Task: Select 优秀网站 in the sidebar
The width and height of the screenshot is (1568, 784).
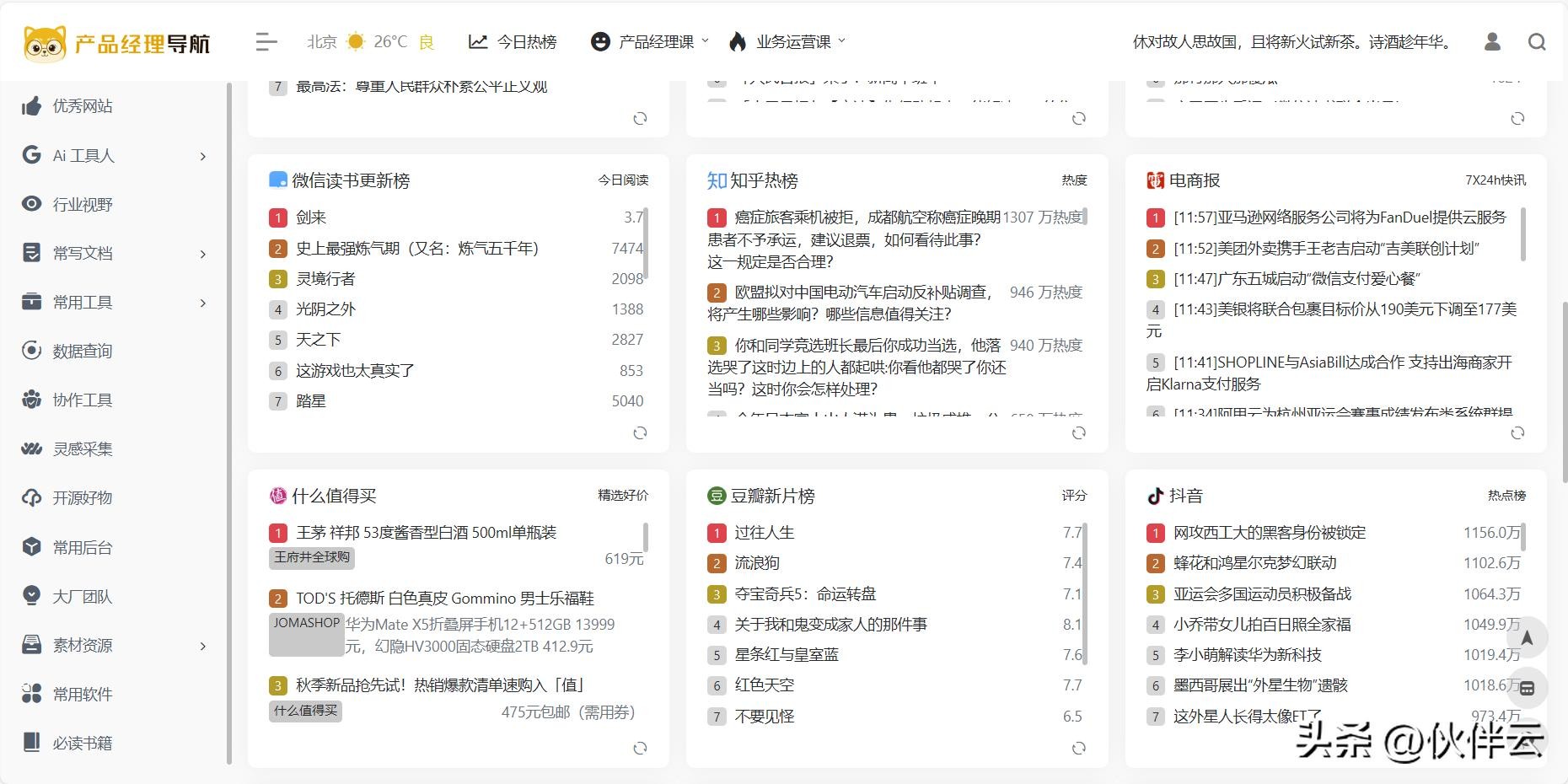Action: pos(82,106)
